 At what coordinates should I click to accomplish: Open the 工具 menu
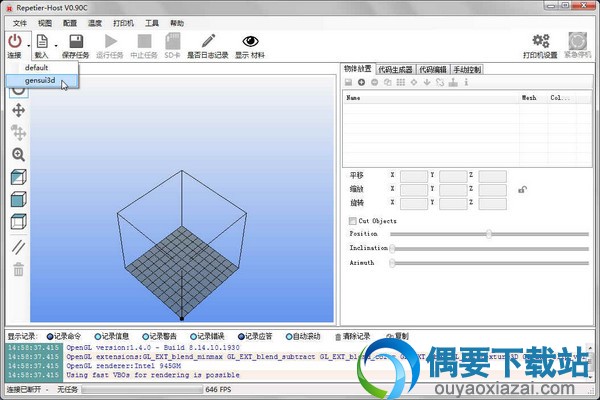coord(152,23)
